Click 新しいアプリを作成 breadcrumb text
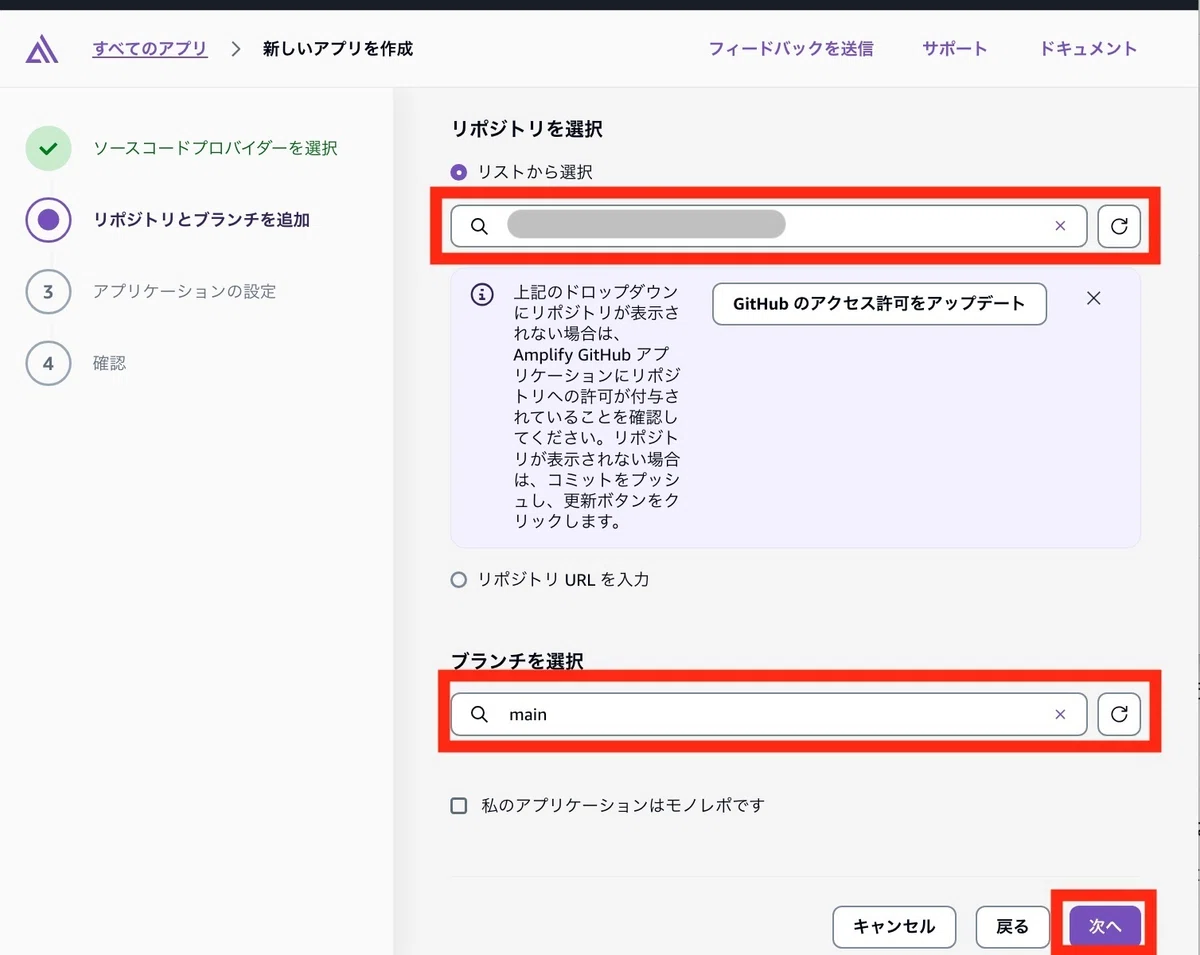This screenshot has height=955, width=1200. [338, 48]
